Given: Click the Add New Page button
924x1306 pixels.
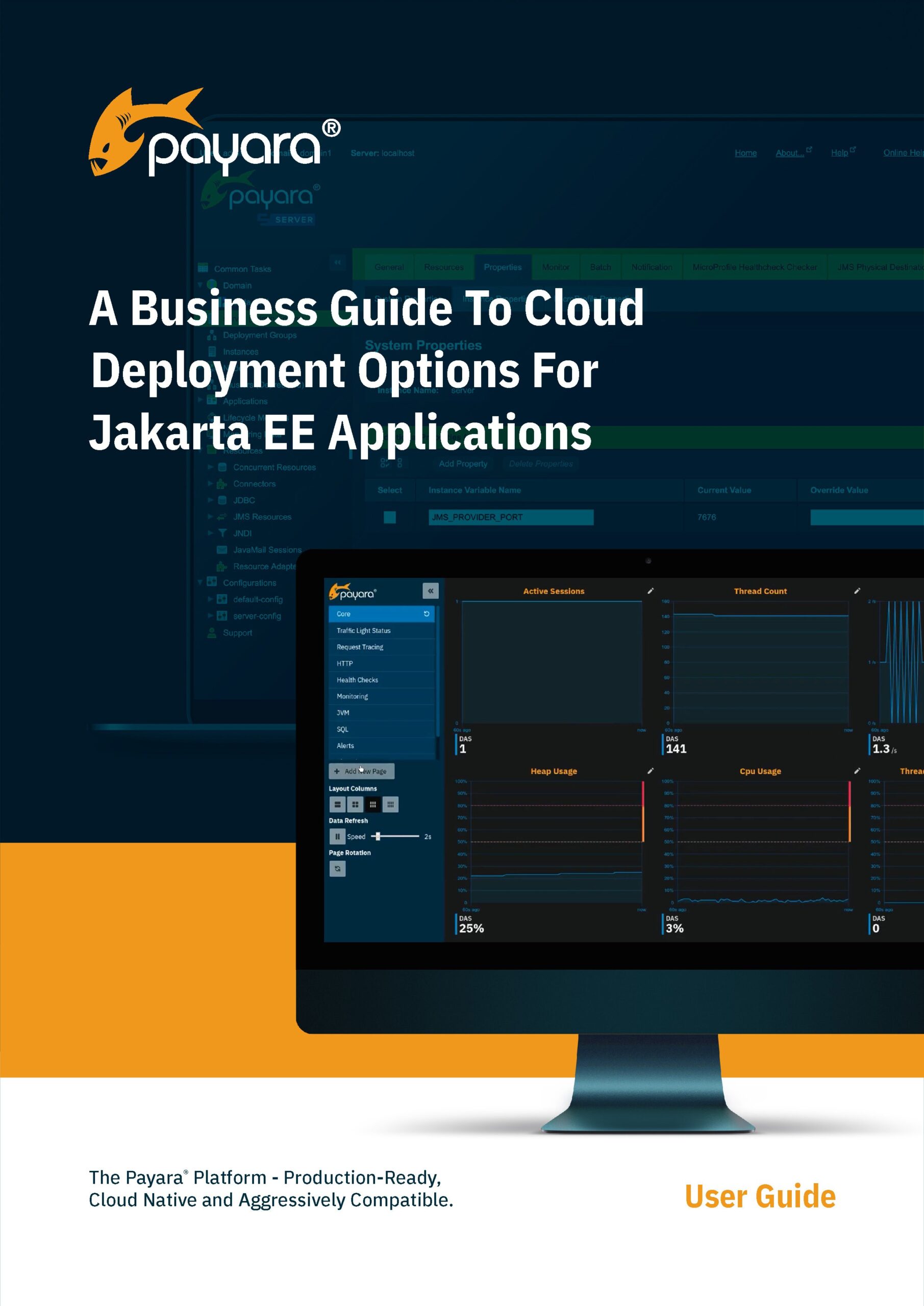Looking at the screenshot, I should (361, 771).
